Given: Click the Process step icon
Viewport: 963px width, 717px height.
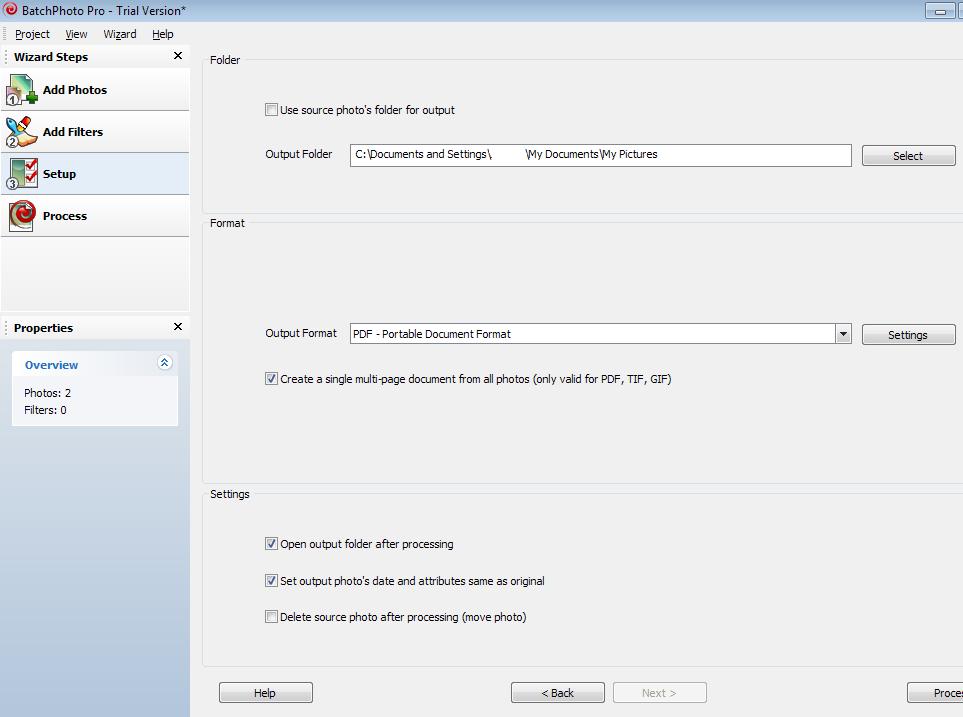Looking at the screenshot, I should click(22, 216).
